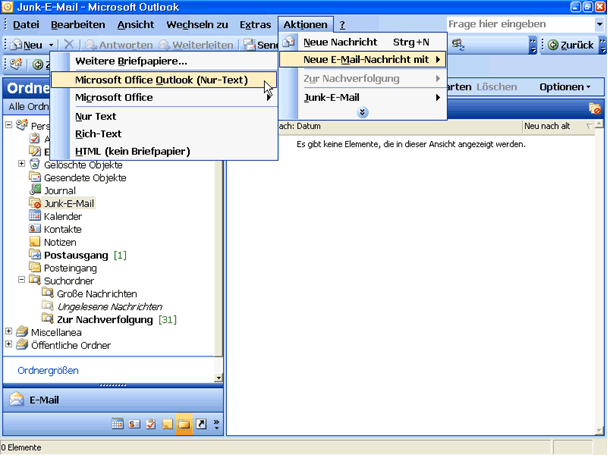Select Microsoft Office Outlook (Nur-Text) format
Viewport: 608px width, 456px height.
[x=164, y=80]
